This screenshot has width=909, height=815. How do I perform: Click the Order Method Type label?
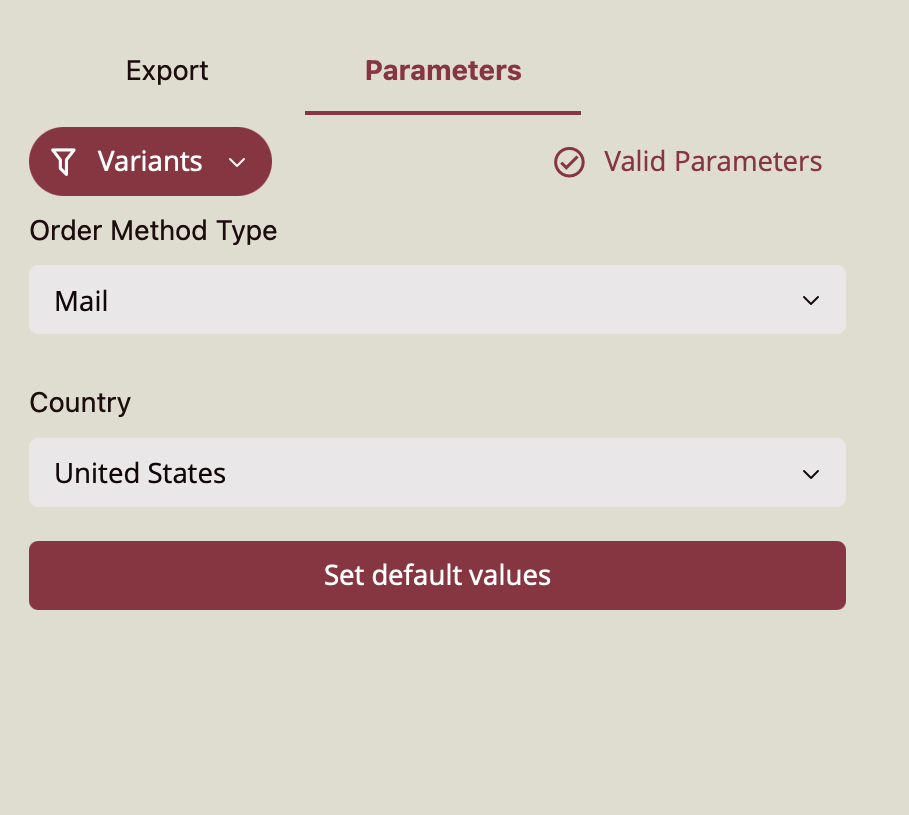coord(153,231)
